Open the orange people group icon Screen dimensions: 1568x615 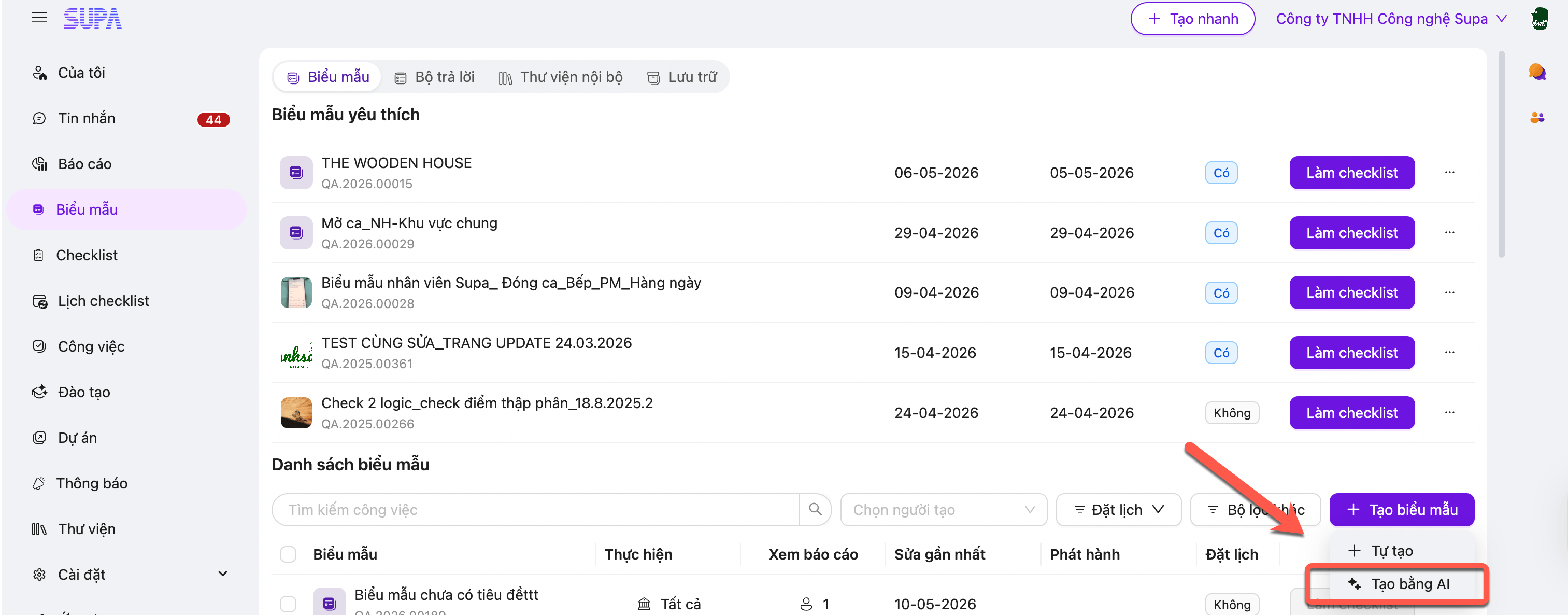click(1537, 118)
